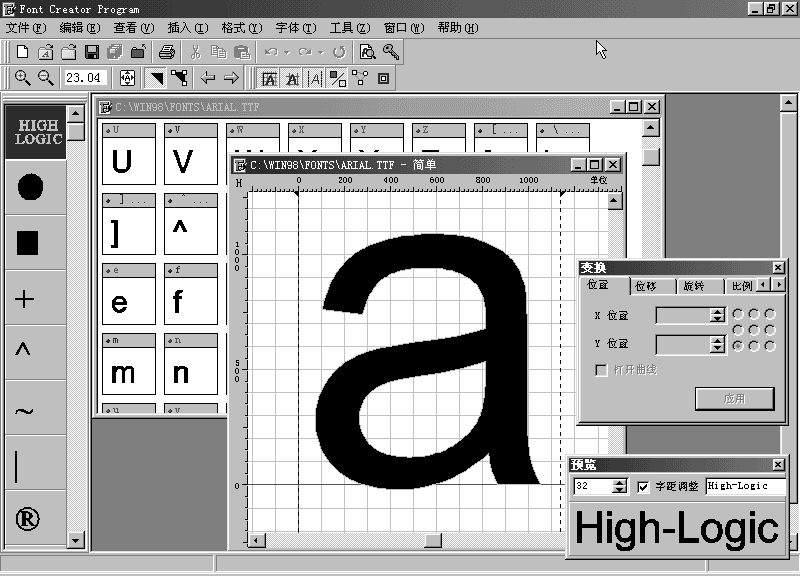This screenshot has height=576, width=800.
Task: Click the 应用 apply button
Action: click(x=734, y=398)
